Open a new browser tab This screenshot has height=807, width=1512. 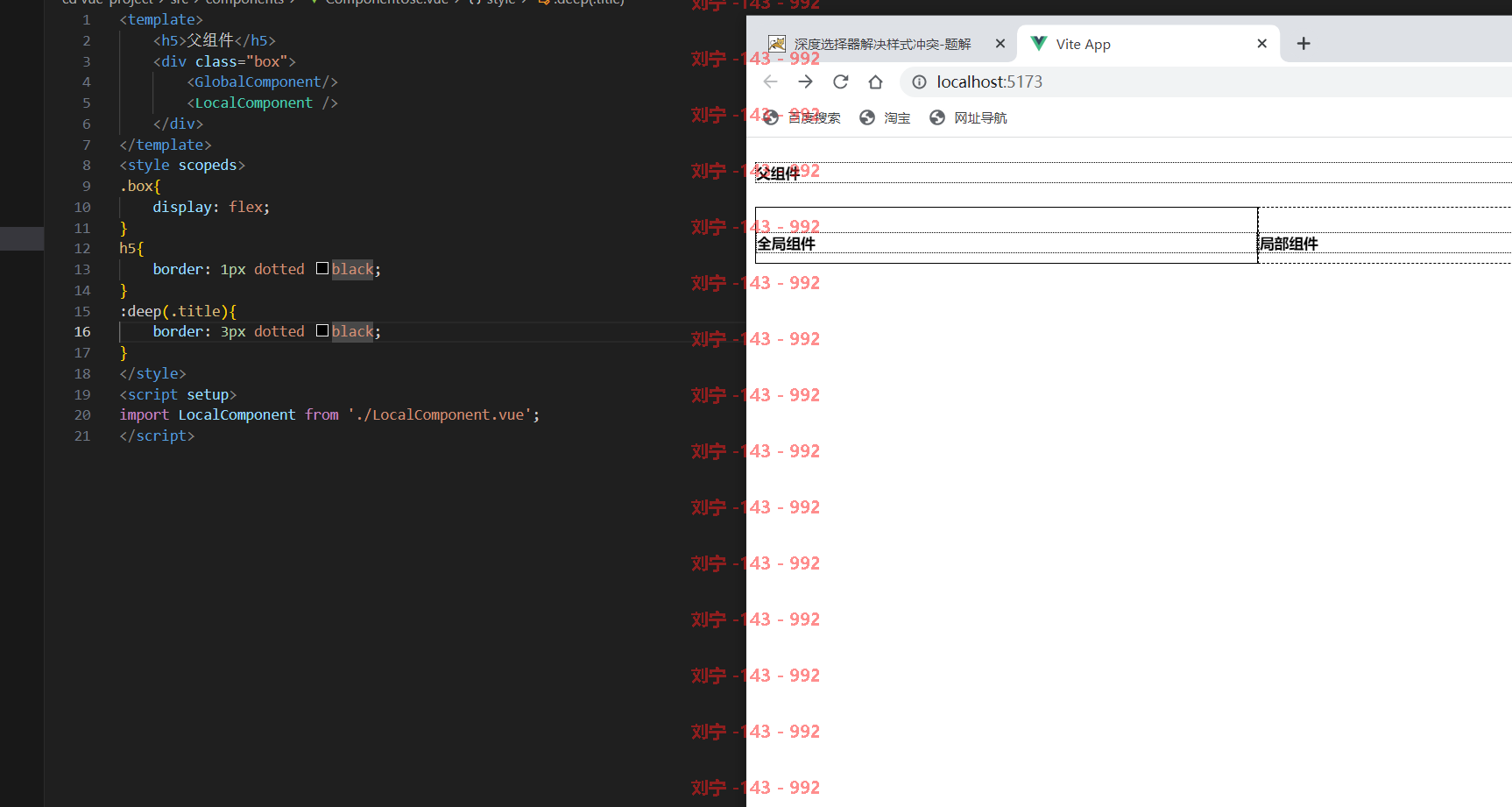pos(1304,44)
